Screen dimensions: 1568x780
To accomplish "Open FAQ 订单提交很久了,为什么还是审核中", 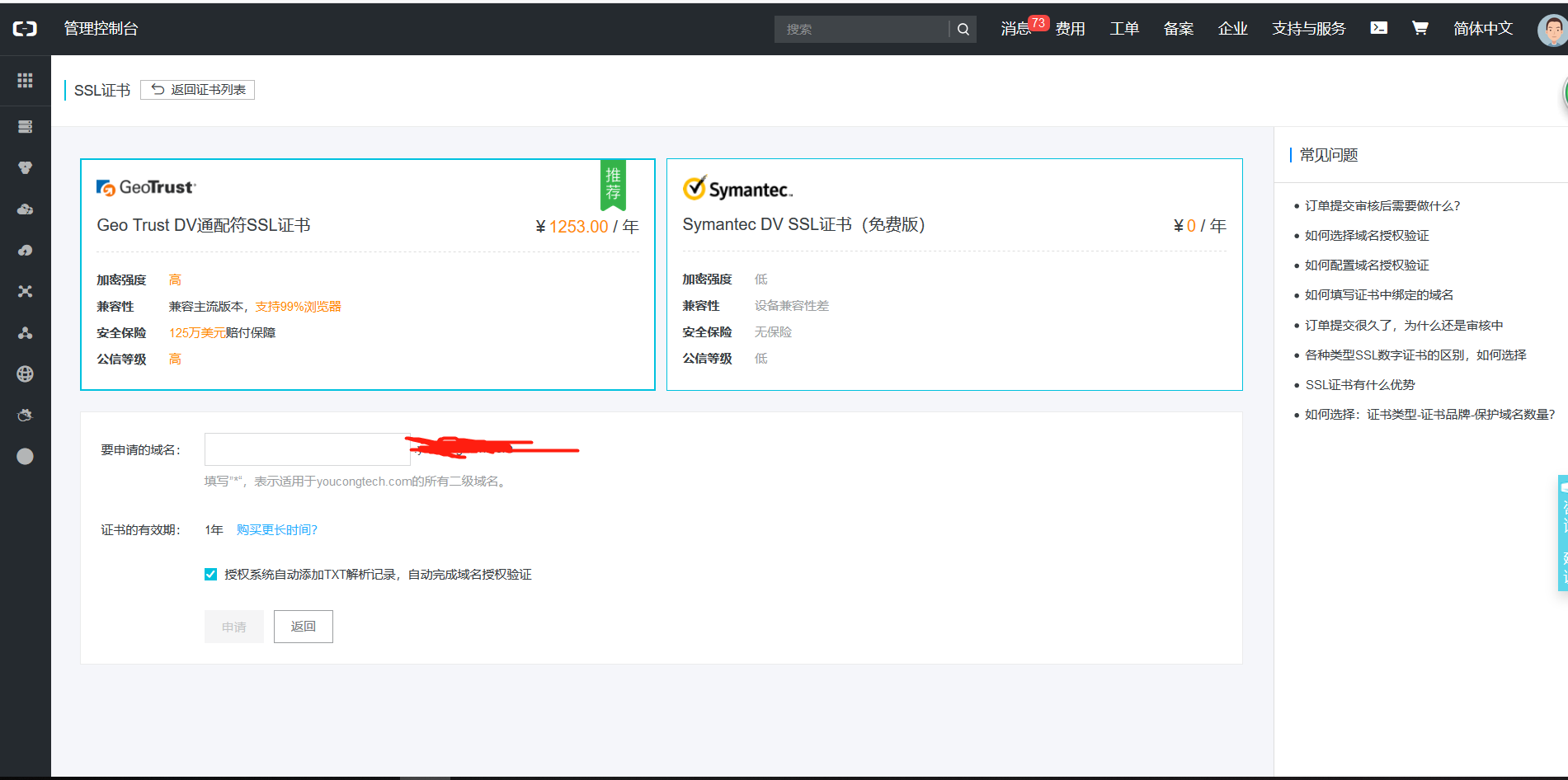I will (x=1404, y=325).
